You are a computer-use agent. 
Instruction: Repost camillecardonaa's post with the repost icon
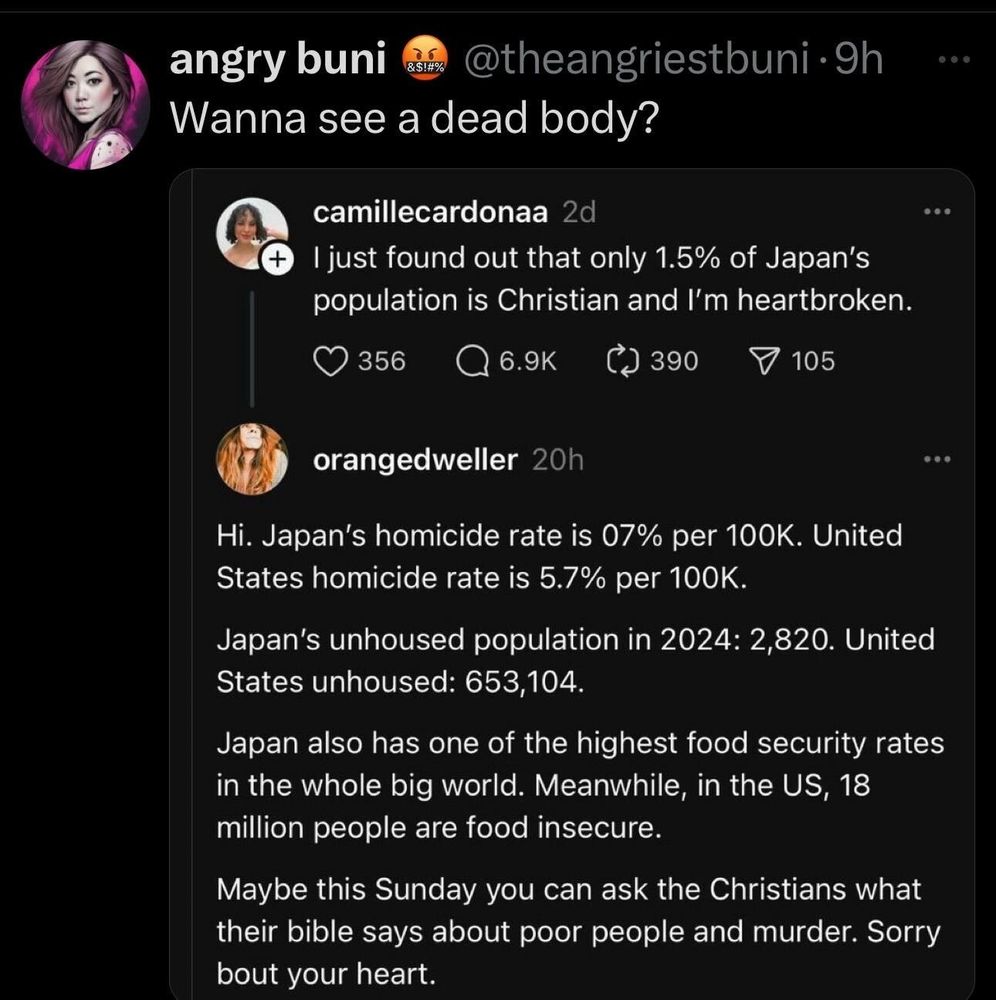tap(622, 360)
